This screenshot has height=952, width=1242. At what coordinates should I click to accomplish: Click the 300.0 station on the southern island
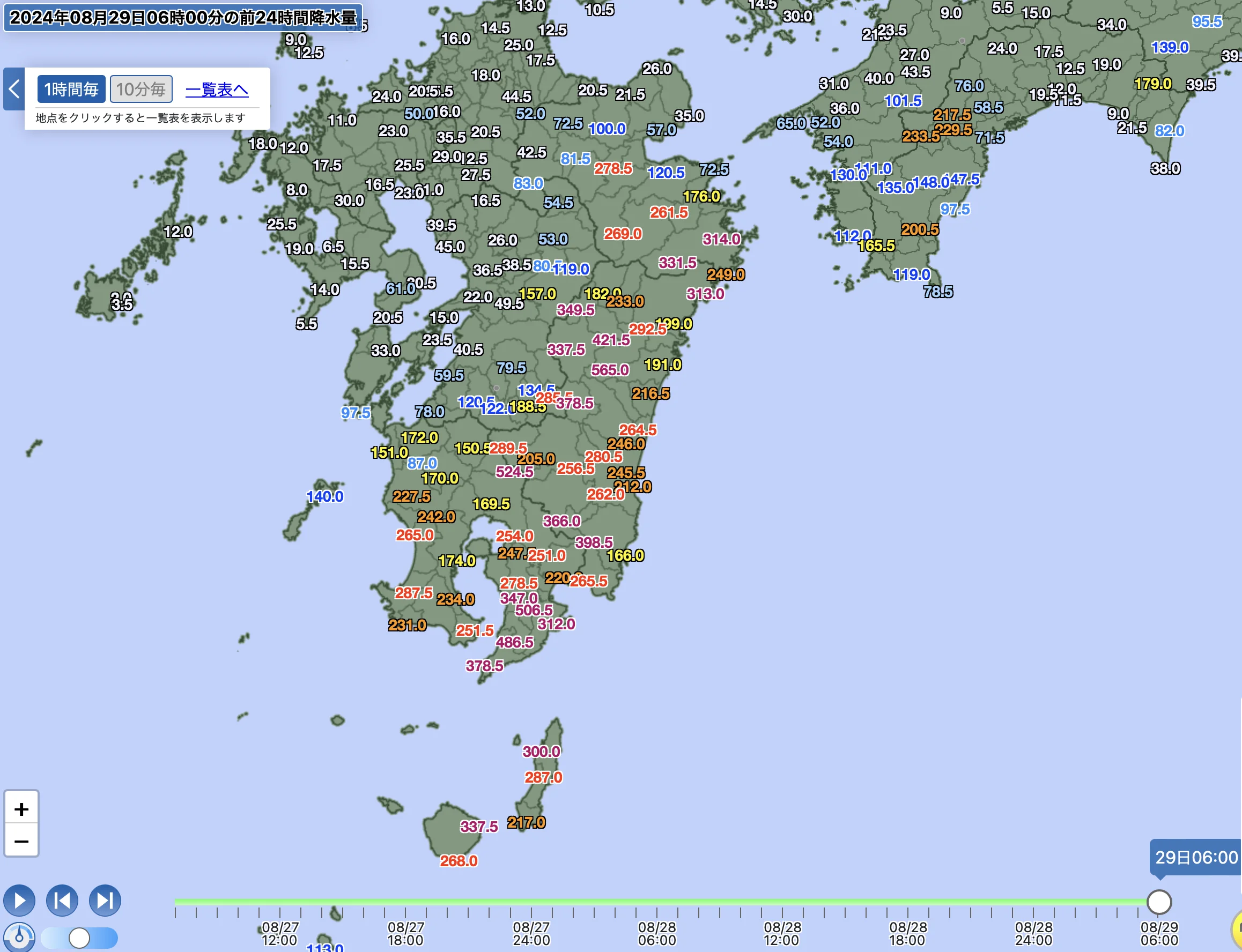[x=541, y=752]
